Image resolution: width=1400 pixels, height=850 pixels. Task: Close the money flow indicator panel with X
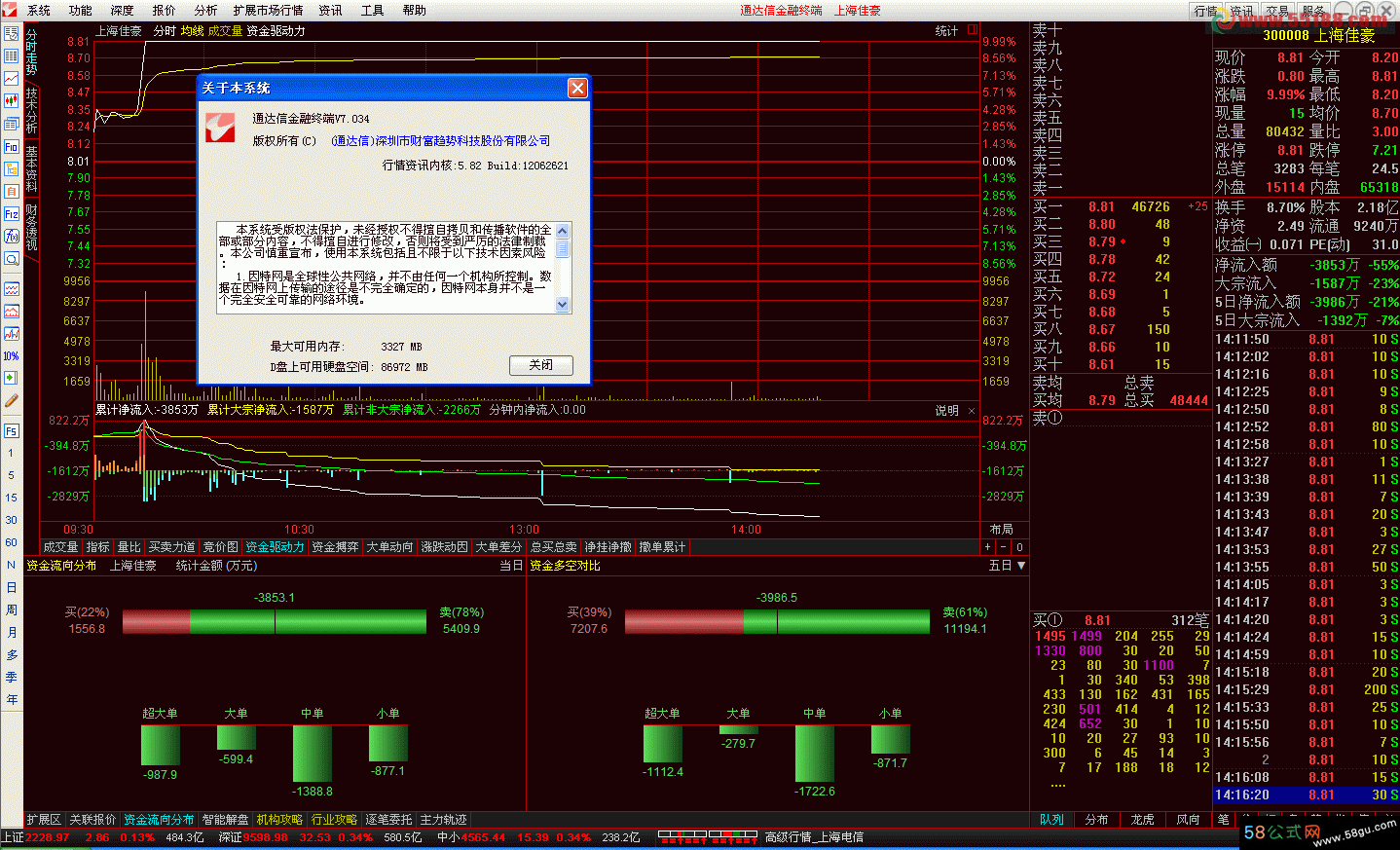pos(972,411)
